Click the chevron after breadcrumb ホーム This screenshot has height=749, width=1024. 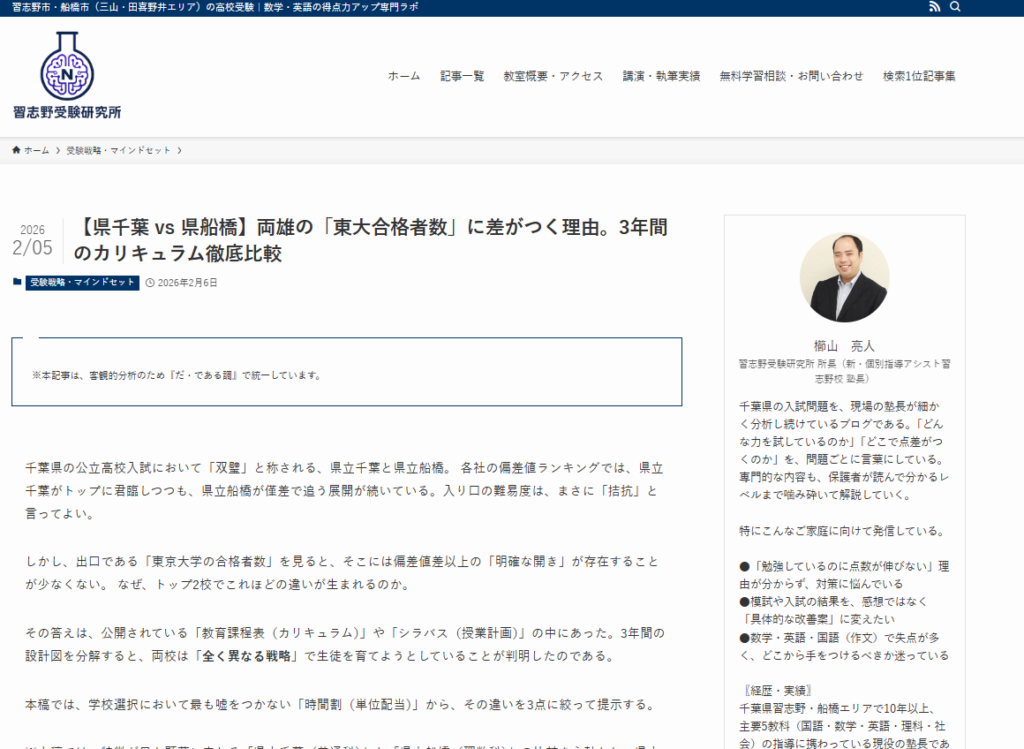coord(58,150)
